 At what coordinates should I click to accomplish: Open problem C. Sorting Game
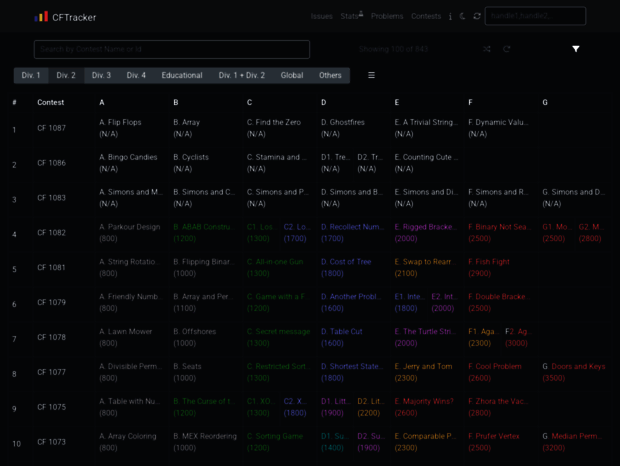pyautogui.click(x=275, y=436)
